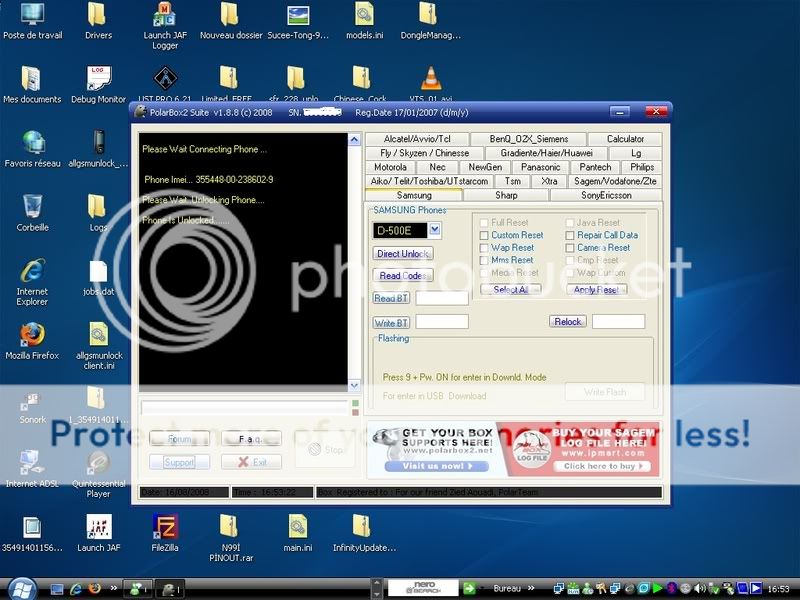Switch to the Sharp tab
The width and height of the screenshot is (800, 600).
pos(506,195)
